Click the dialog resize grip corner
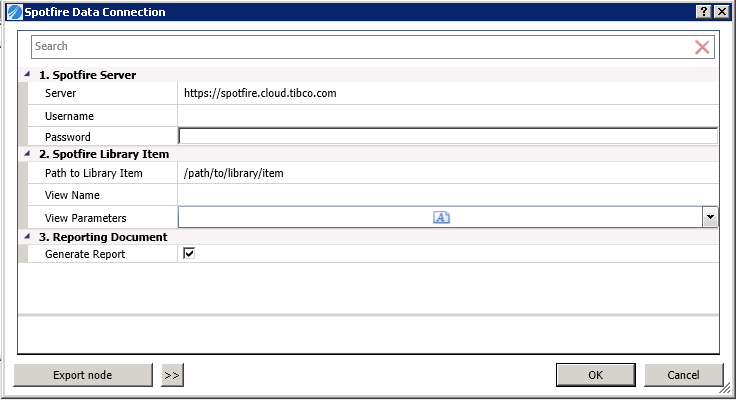 point(726,388)
